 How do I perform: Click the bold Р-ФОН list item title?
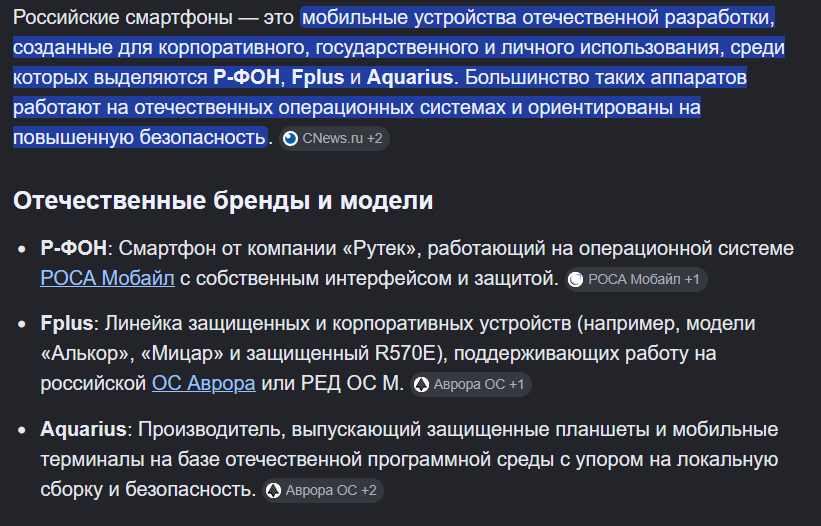73,248
